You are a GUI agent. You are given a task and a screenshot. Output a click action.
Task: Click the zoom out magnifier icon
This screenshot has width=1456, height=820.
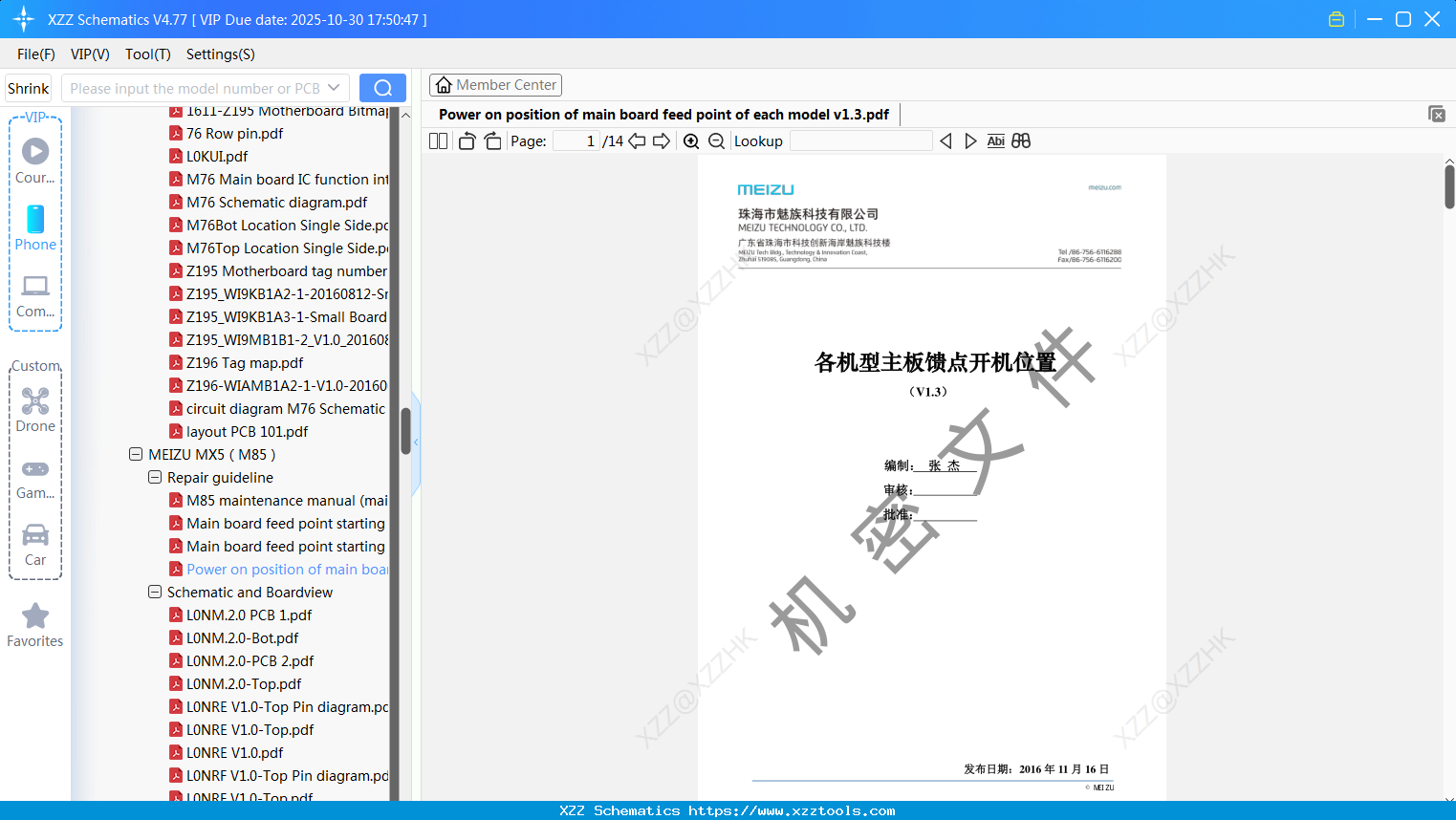pyautogui.click(x=716, y=140)
